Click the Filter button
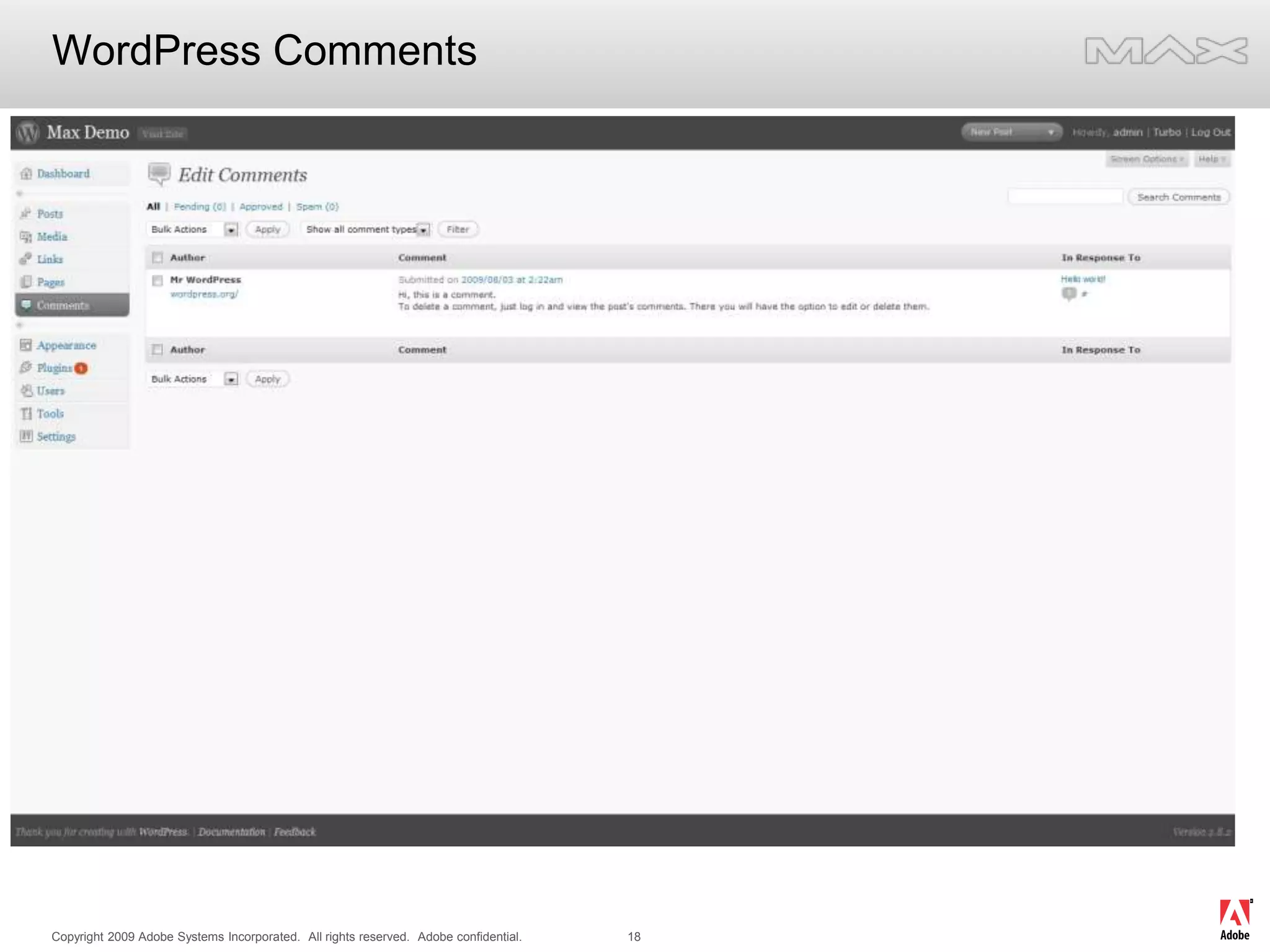 [458, 229]
